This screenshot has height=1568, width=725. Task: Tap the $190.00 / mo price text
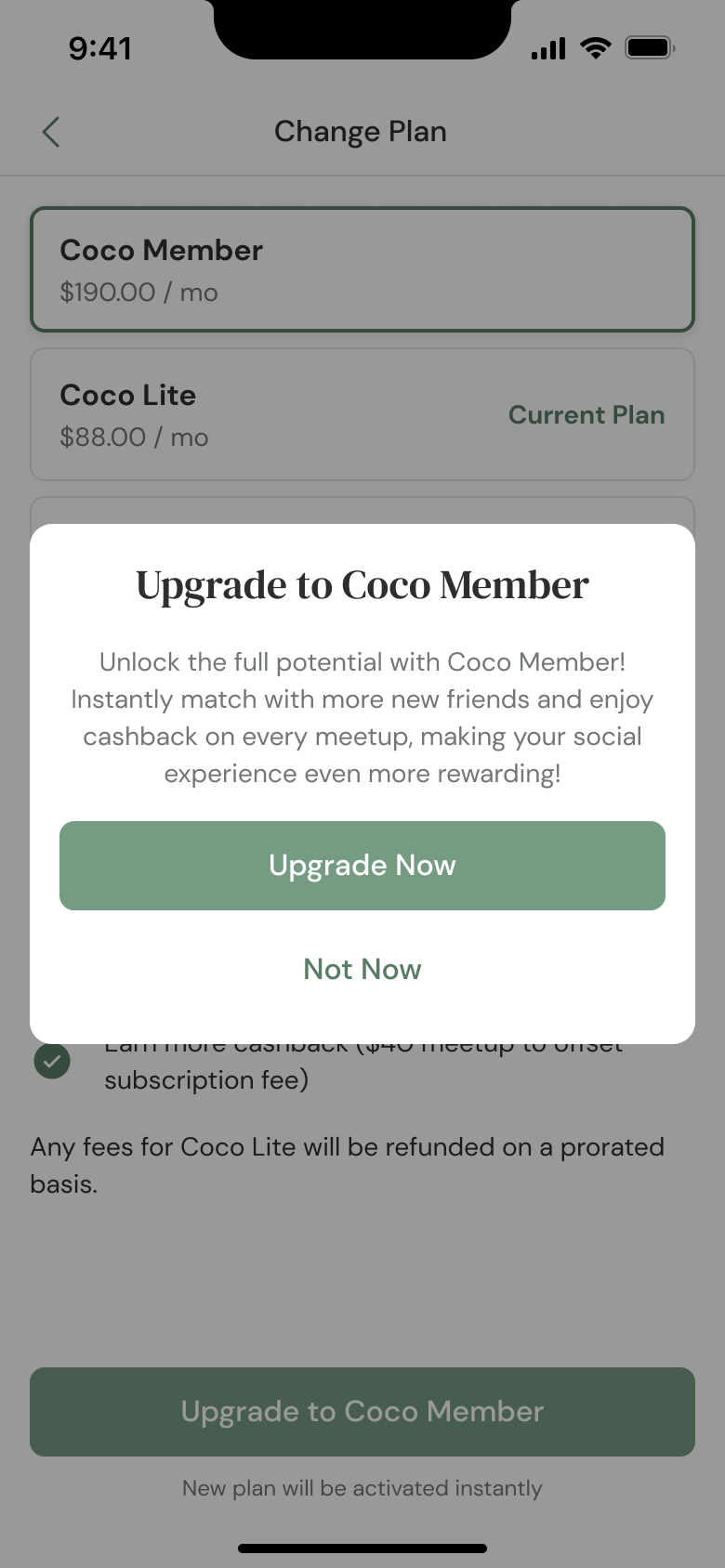138,293
